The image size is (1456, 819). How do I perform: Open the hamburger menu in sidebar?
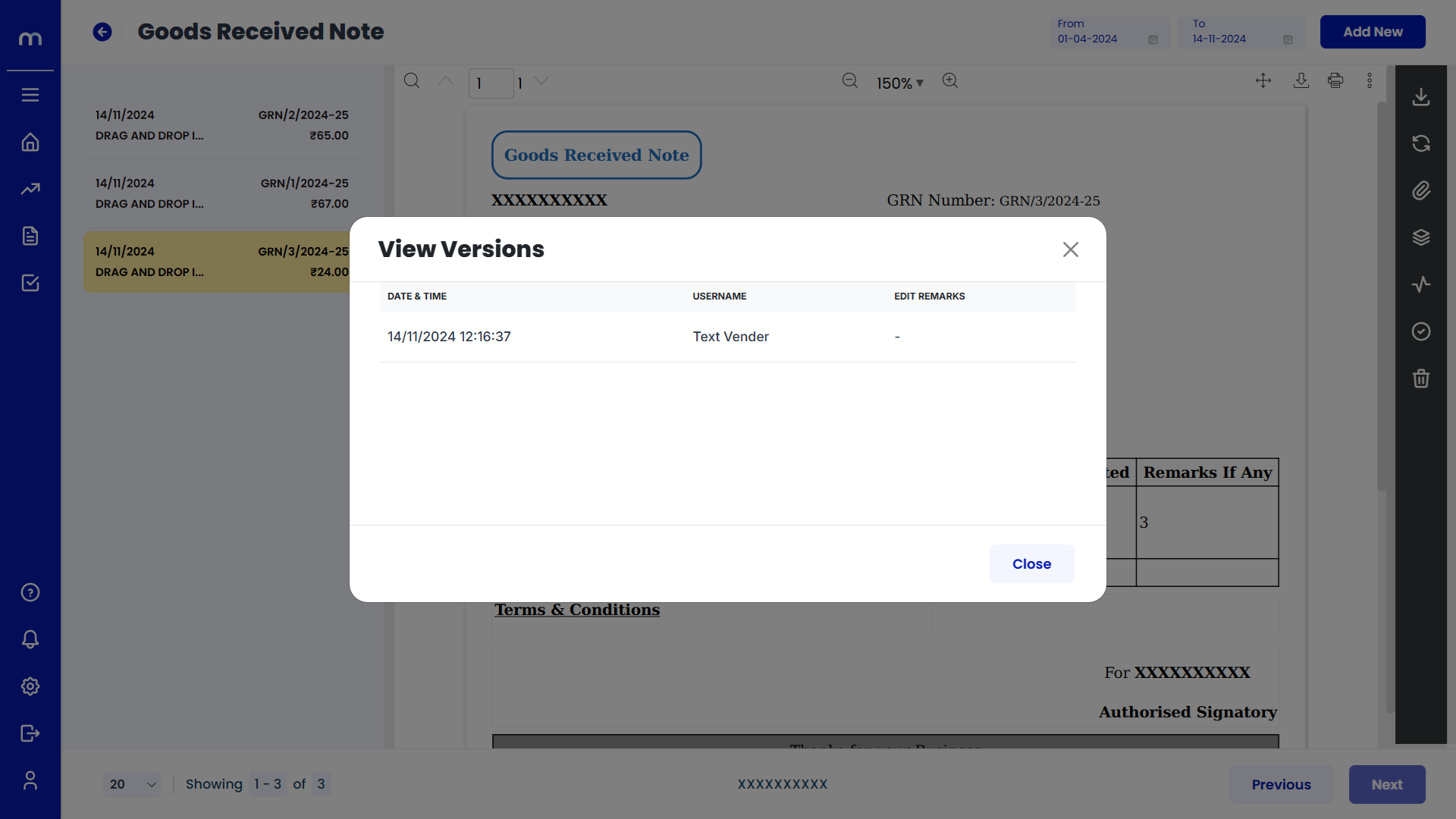tap(30, 95)
